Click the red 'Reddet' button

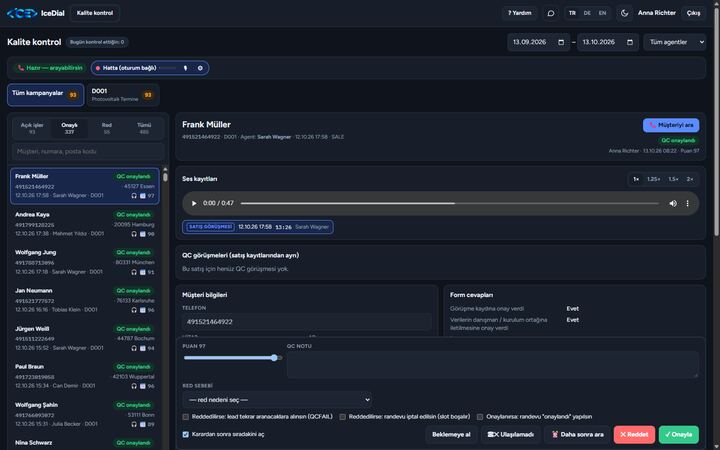(x=634, y=434)
